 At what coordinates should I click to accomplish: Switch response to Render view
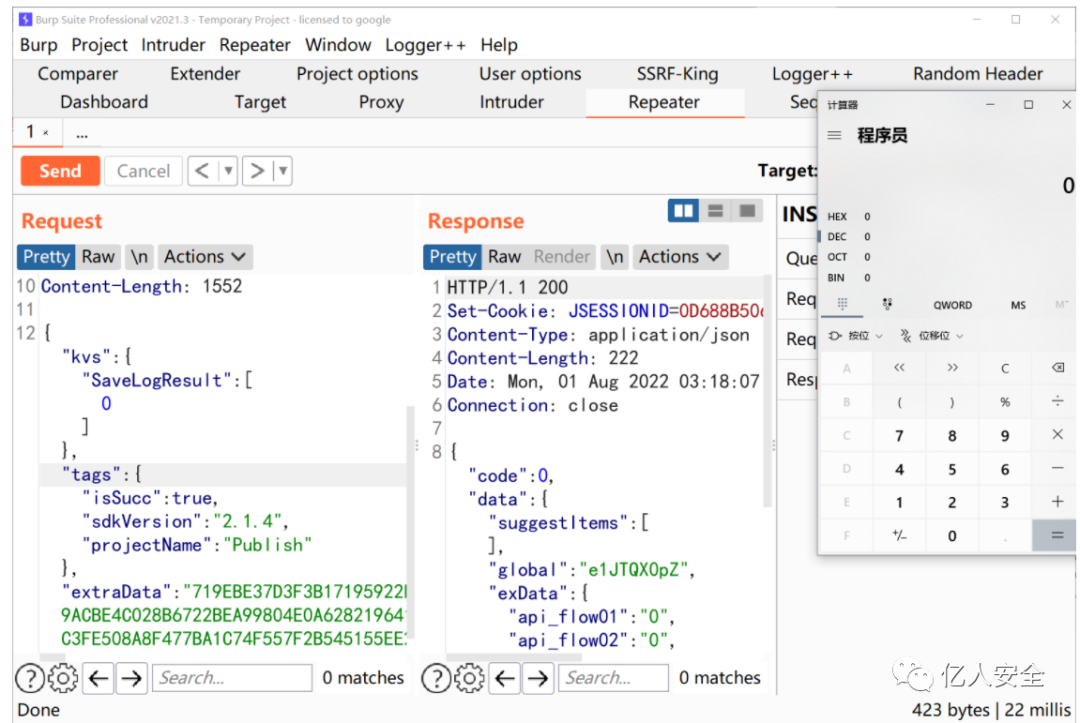click(561, 257)
